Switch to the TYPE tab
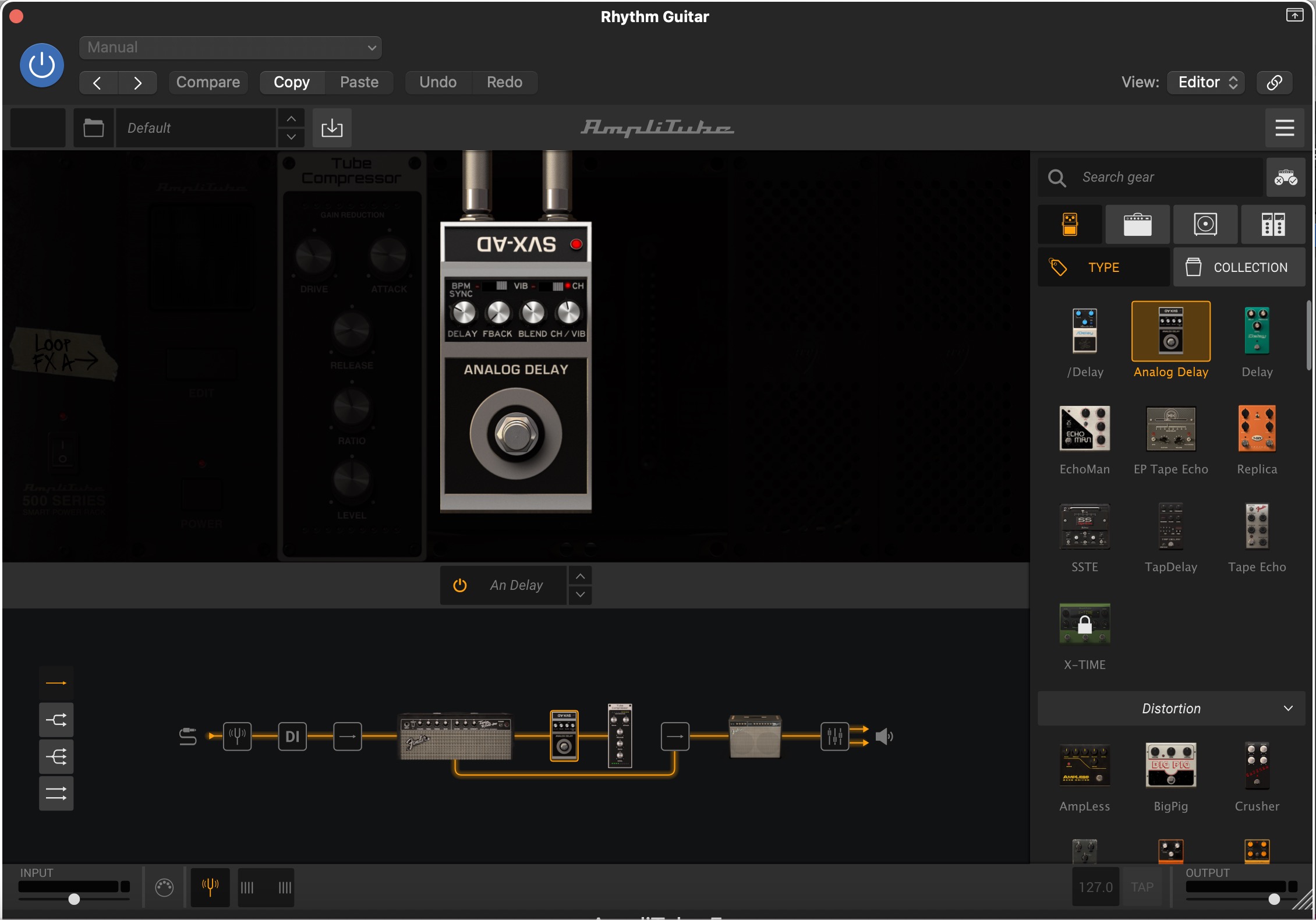Image resolution: width=1316 pixels, height=920 pixels. (1103, 267)
